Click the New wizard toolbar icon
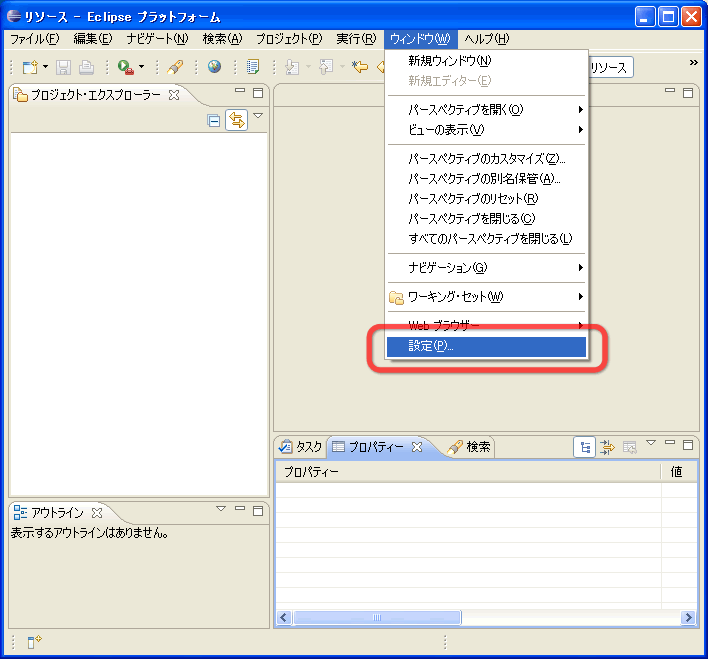708x659 pixels. click(30, 67)
